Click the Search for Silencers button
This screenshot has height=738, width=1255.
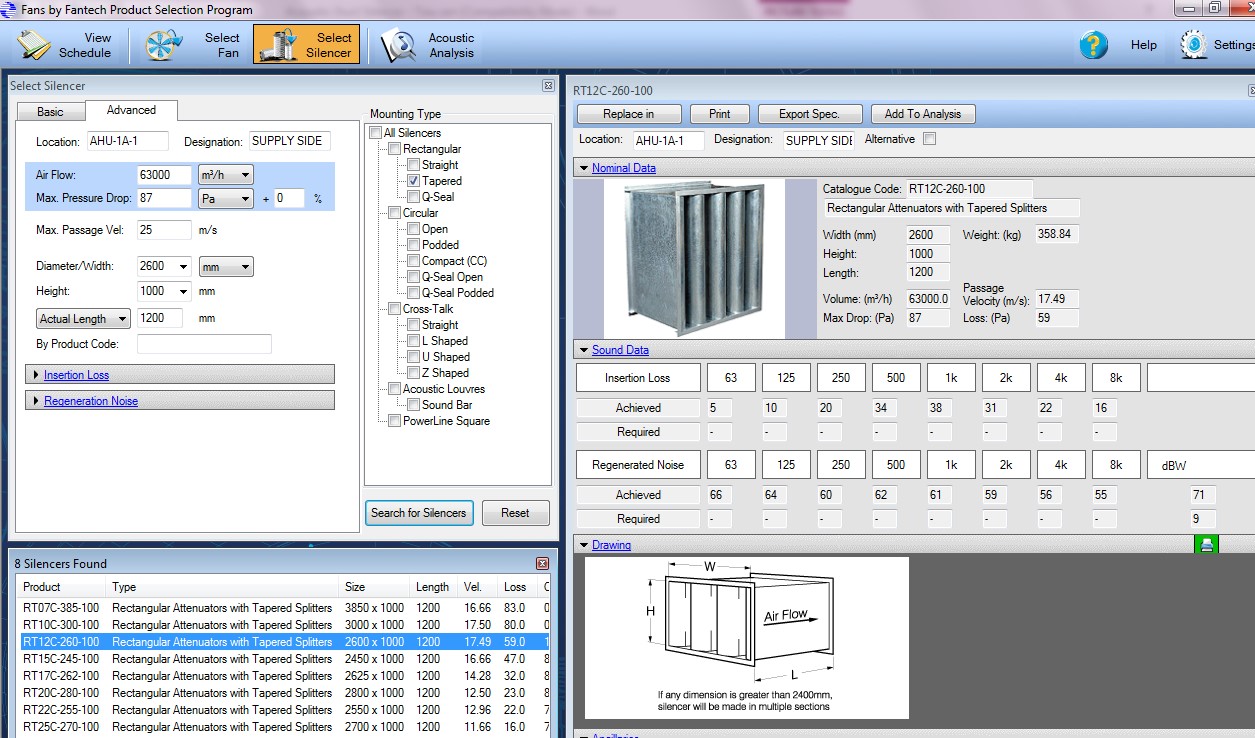pos(418,513)
